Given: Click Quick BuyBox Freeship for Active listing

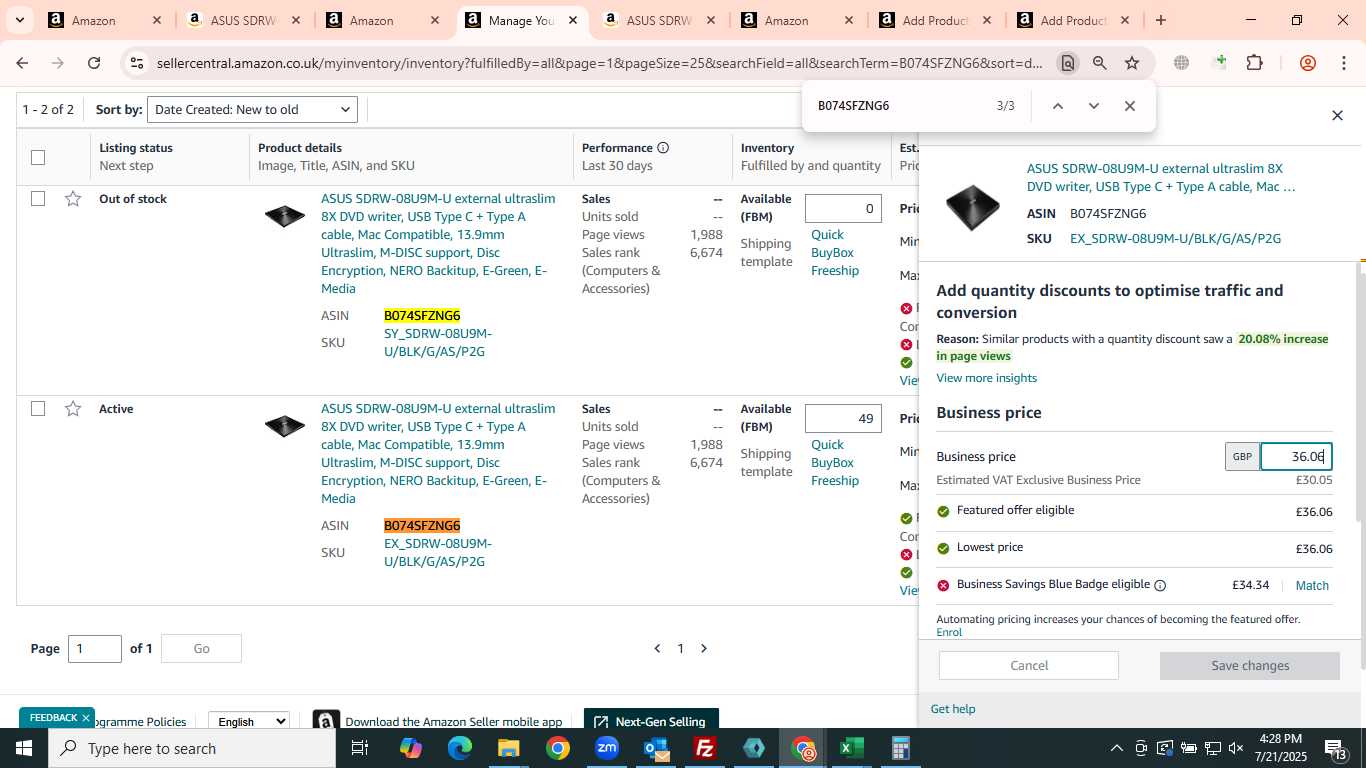Looking at the screenshot, I should 835,463.
